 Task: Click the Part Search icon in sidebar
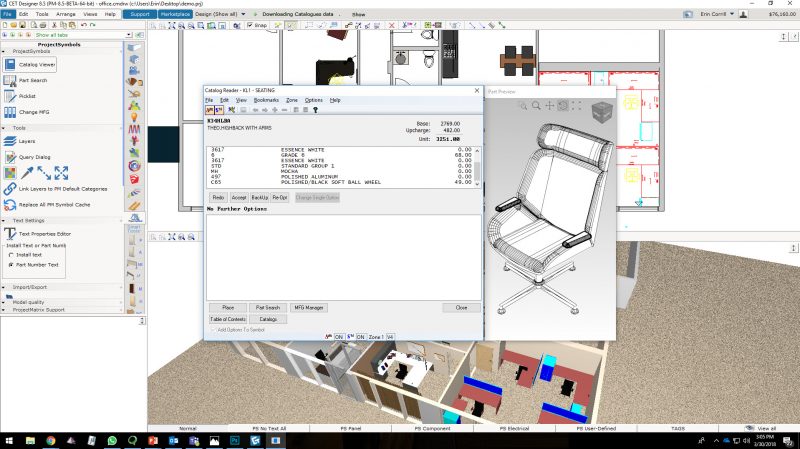click(x=11, y=80)
